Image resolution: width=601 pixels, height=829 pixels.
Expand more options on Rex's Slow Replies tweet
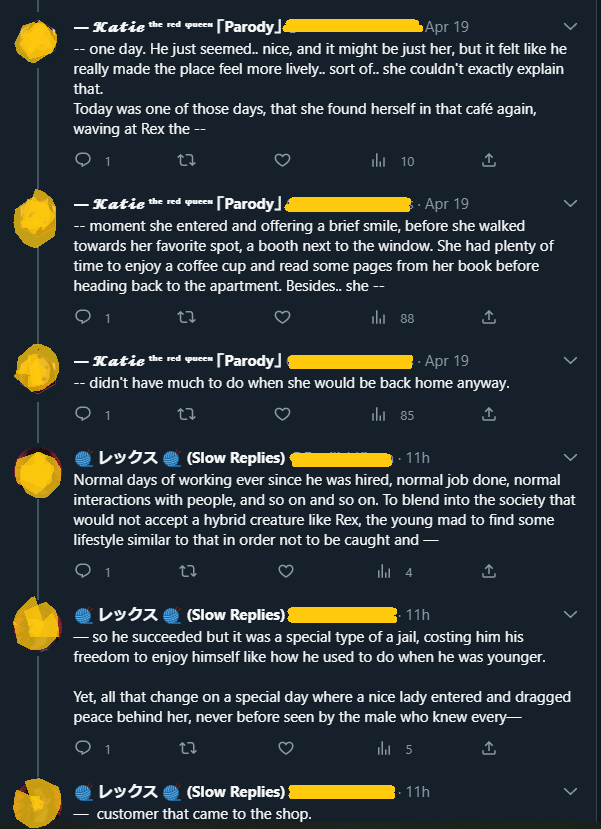point(570,456)
